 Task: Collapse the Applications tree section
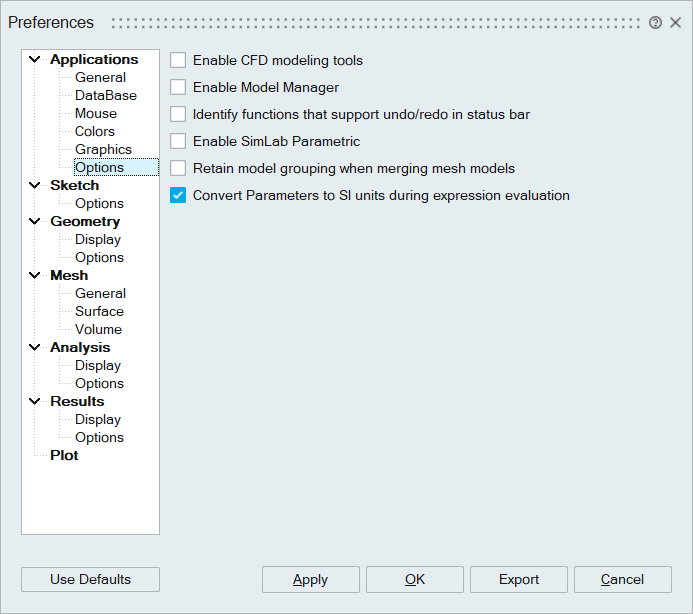pyautogui.click(x=35, y=60)
